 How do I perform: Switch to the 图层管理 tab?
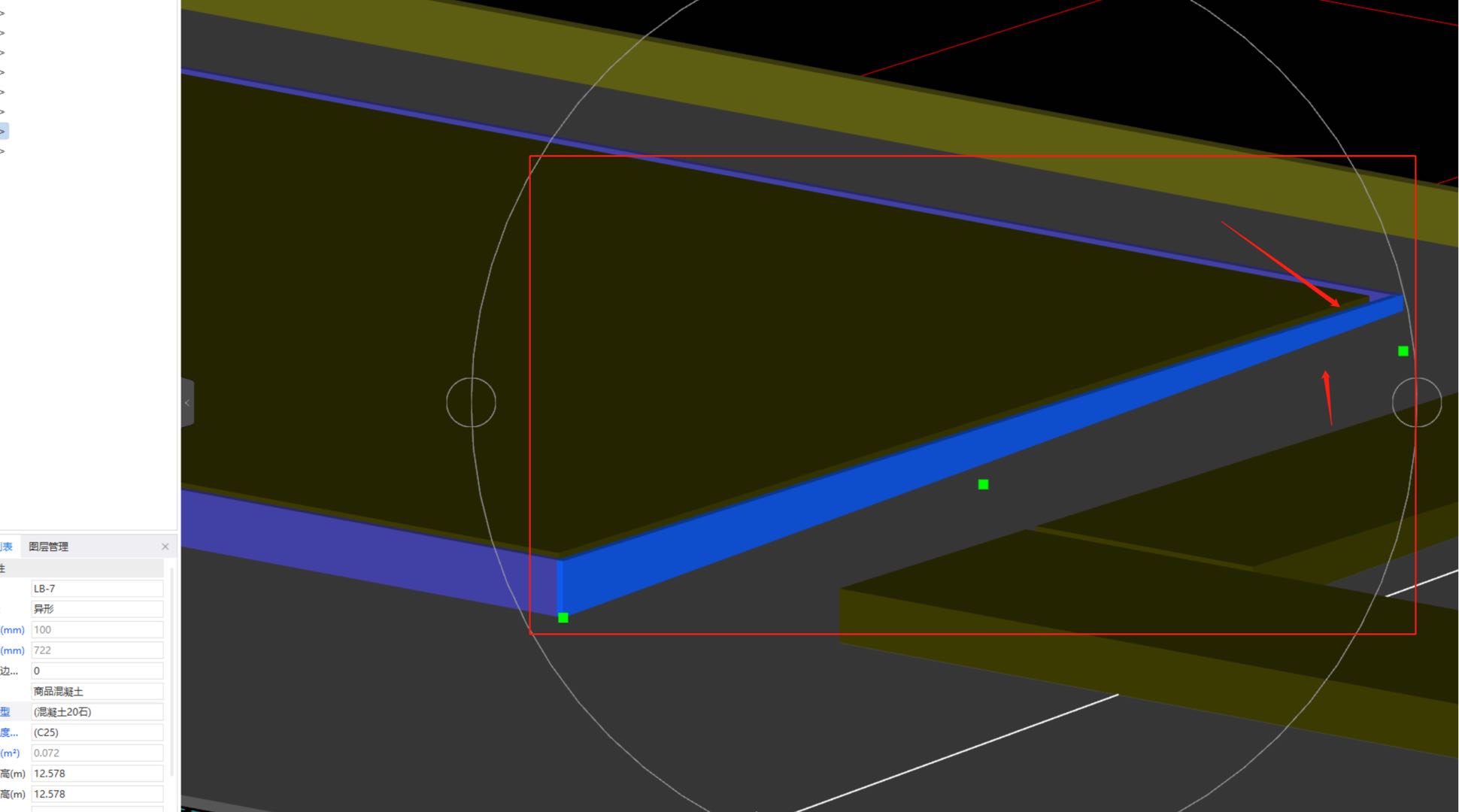tap(48, 547)
